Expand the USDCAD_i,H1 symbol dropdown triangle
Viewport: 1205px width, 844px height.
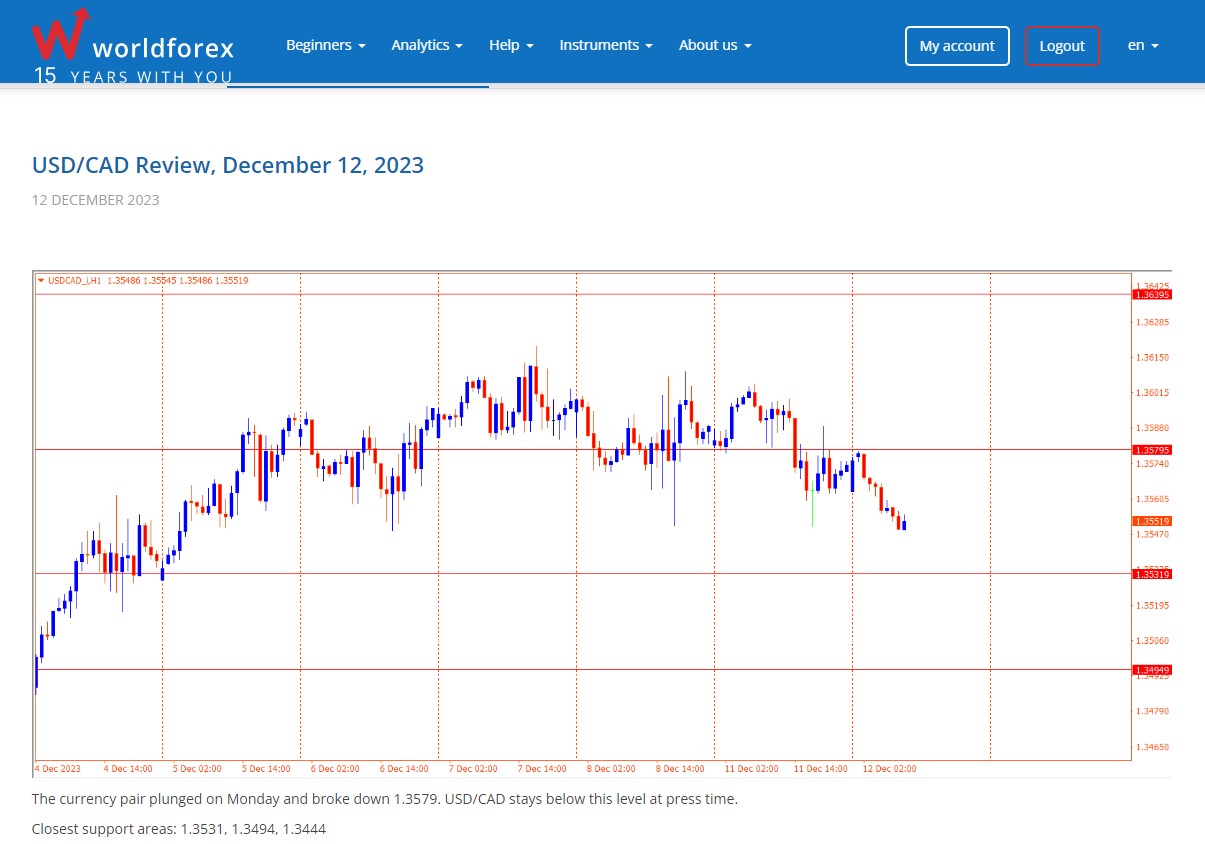pos(39,281)
